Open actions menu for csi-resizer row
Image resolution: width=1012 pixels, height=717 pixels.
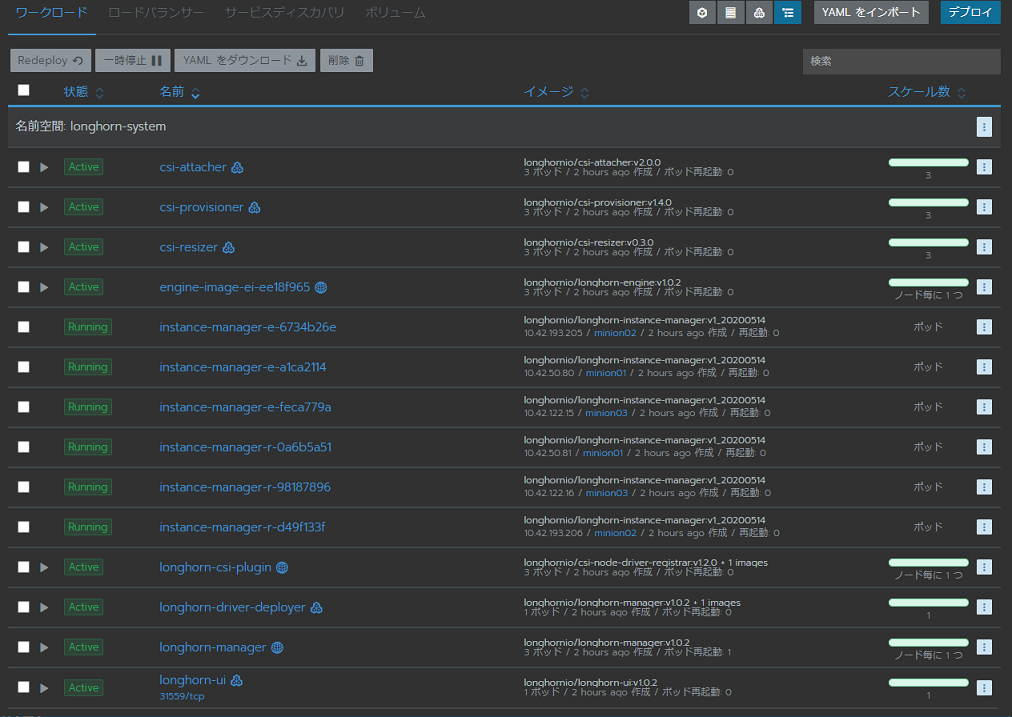[x=984, y=247]
